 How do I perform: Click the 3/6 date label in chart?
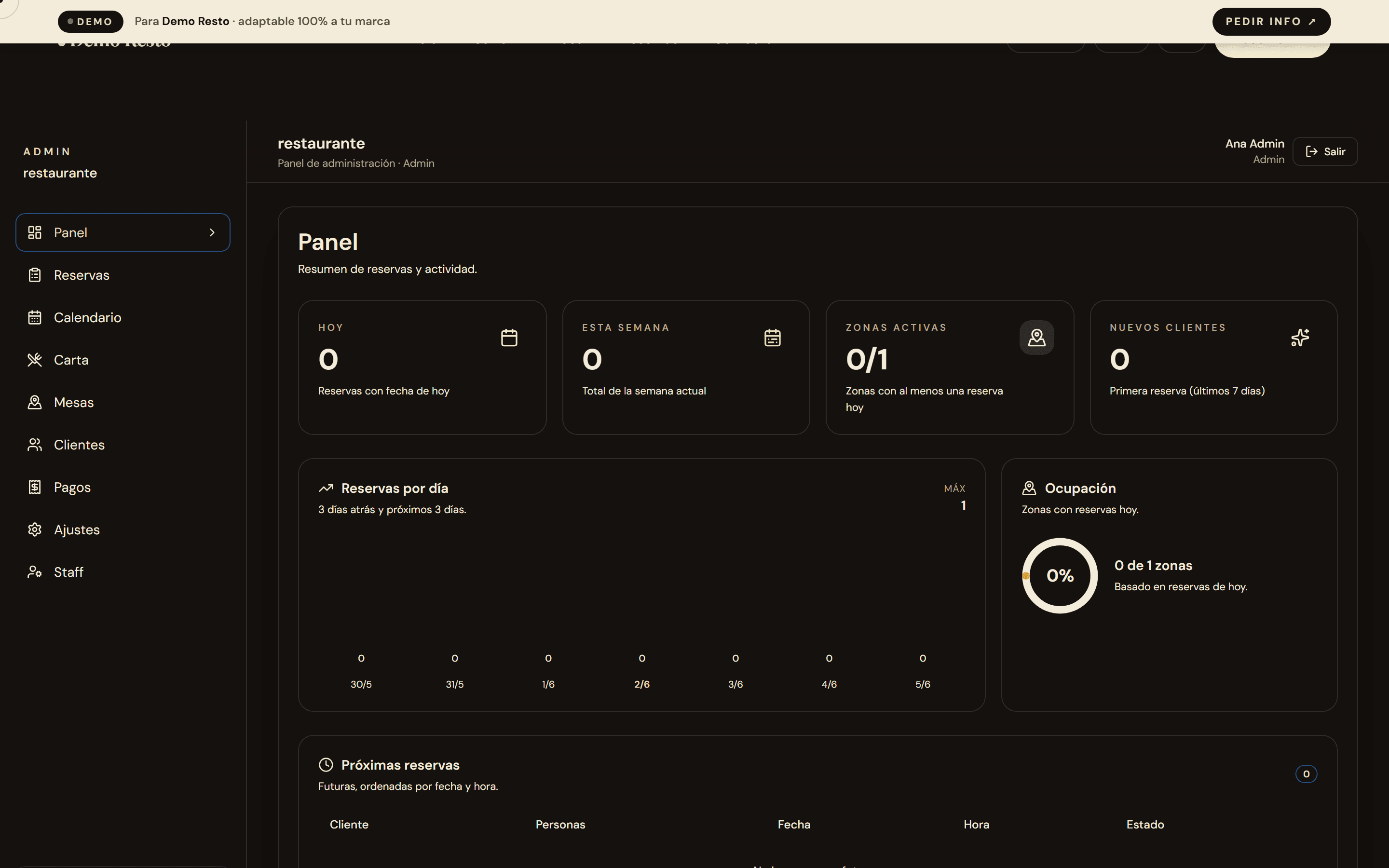[735, 684]
